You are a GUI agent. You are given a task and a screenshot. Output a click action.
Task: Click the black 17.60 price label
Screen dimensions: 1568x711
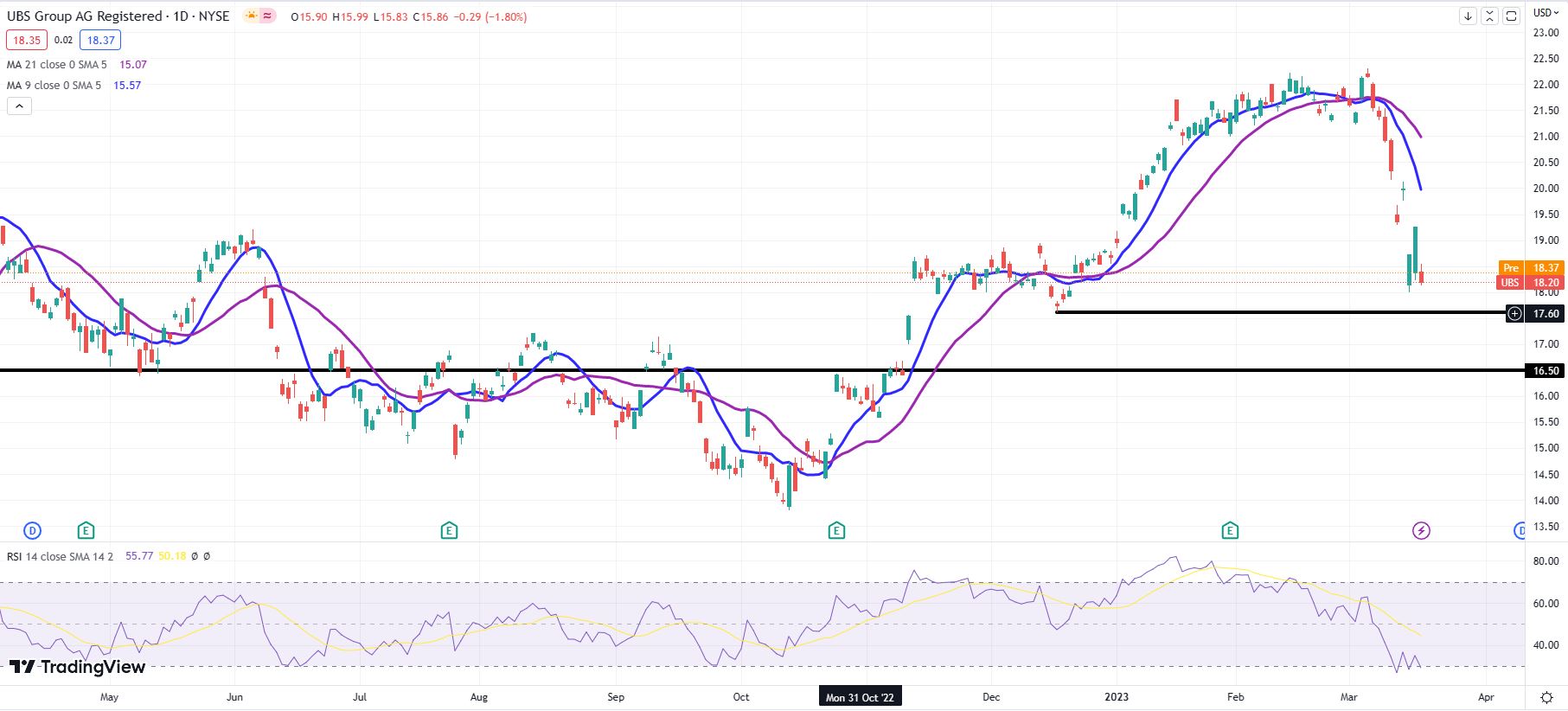(1546, 314)
